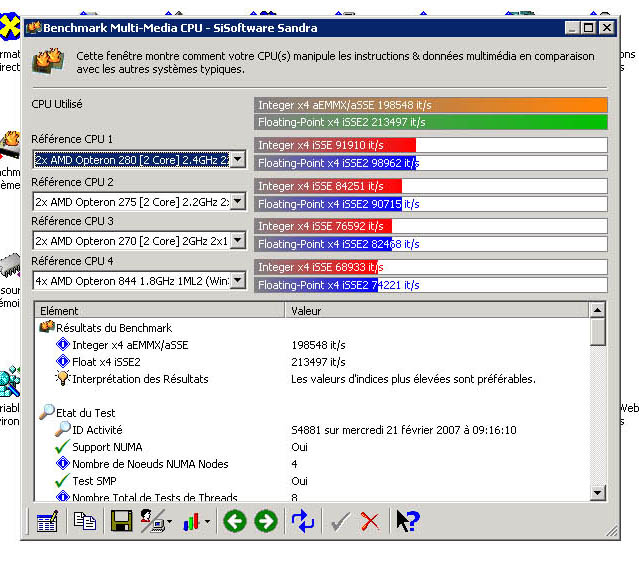Click the blue Floating-Point 82468 it/s bar
639x567 pixels.
[x=323, y=244]
